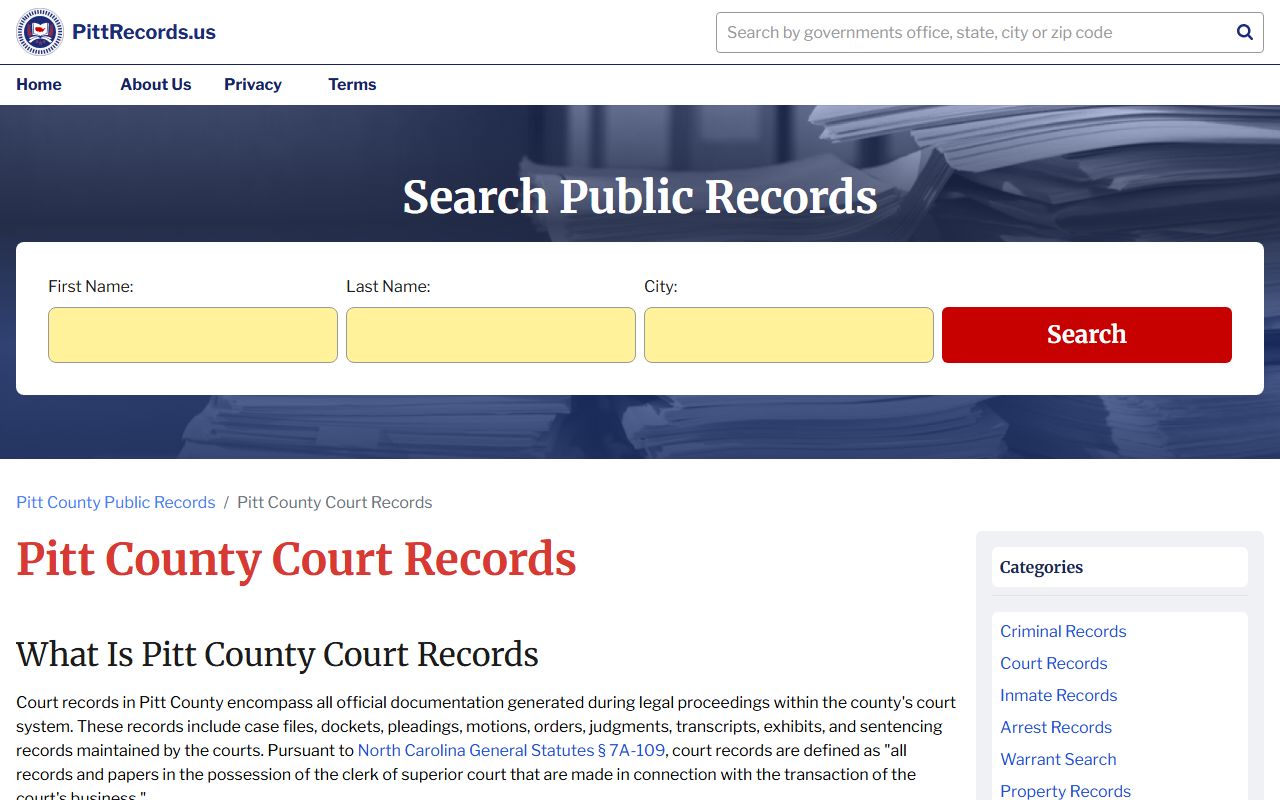1280x800 pixels.
Task: Click the Categories sidebar heading
Action: 1041,567
